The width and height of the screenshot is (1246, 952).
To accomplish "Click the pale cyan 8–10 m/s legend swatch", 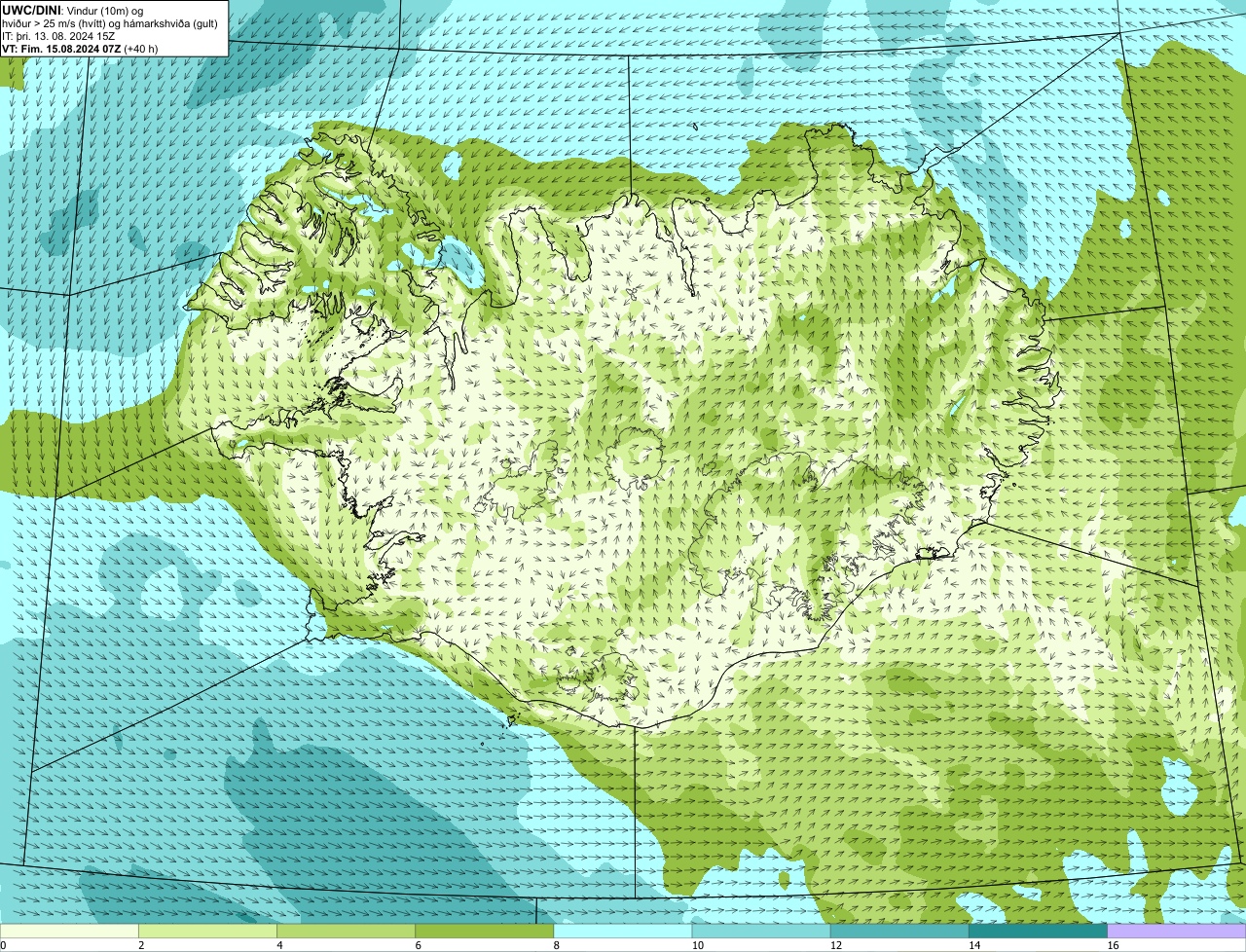I will click(x=623, y=931).
